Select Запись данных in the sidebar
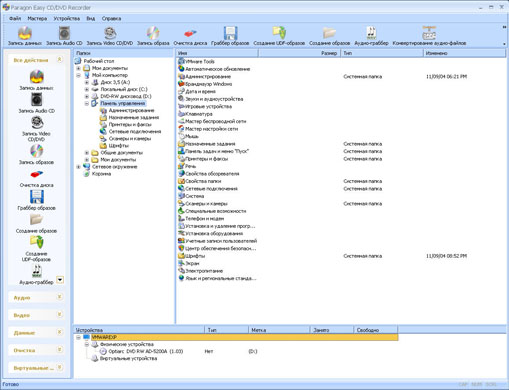Viewport: 509px width, 390px height. [x=36, y=80]
